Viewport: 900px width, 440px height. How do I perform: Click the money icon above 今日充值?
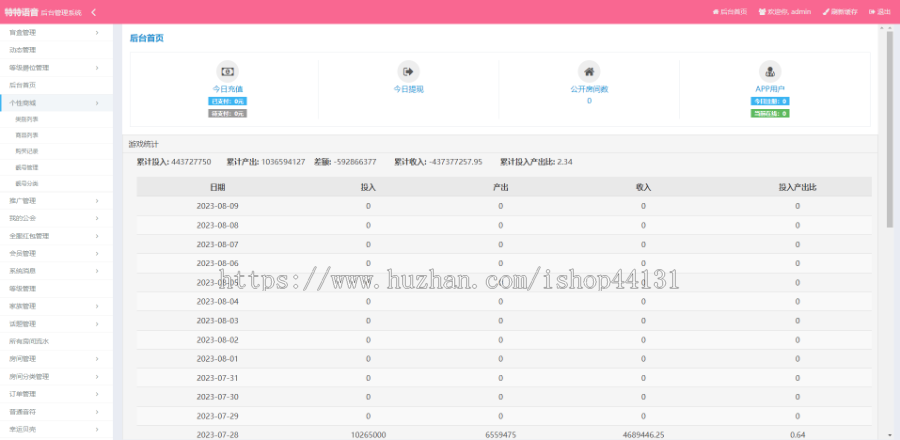(227, 72)
